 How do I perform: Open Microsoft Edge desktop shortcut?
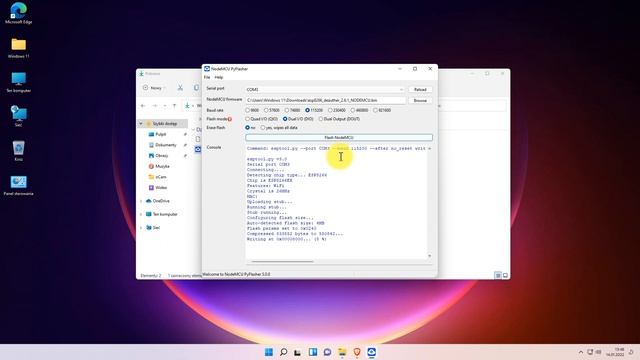click(x=18, y=13)
